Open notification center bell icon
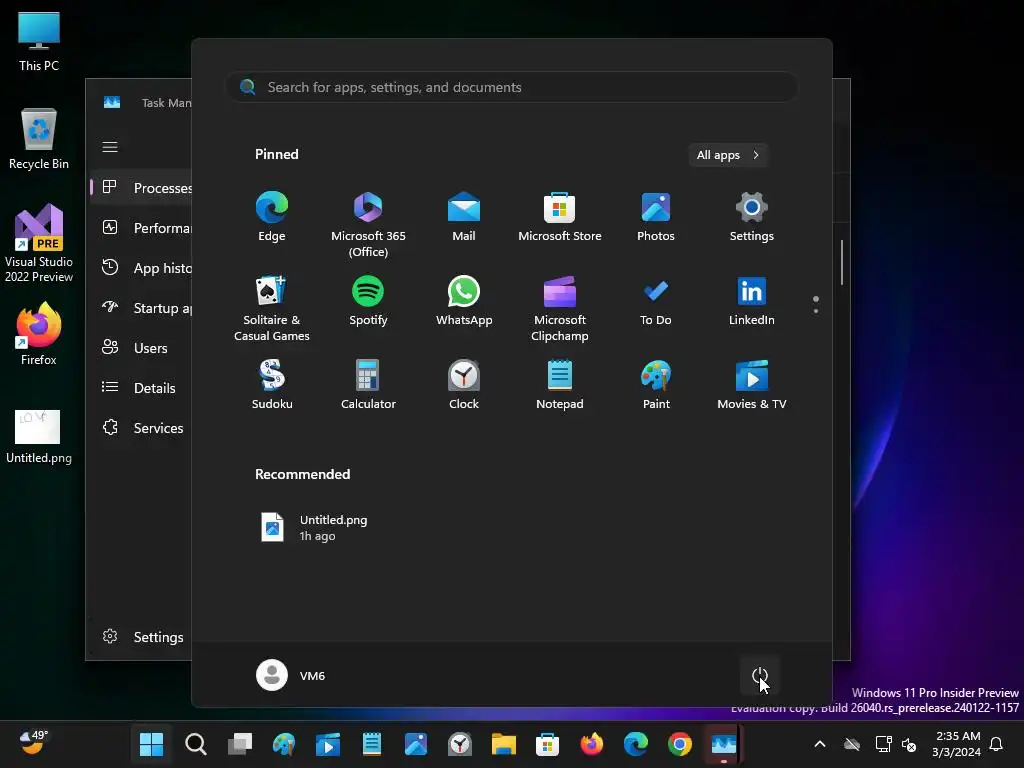 tap(997, 744)
